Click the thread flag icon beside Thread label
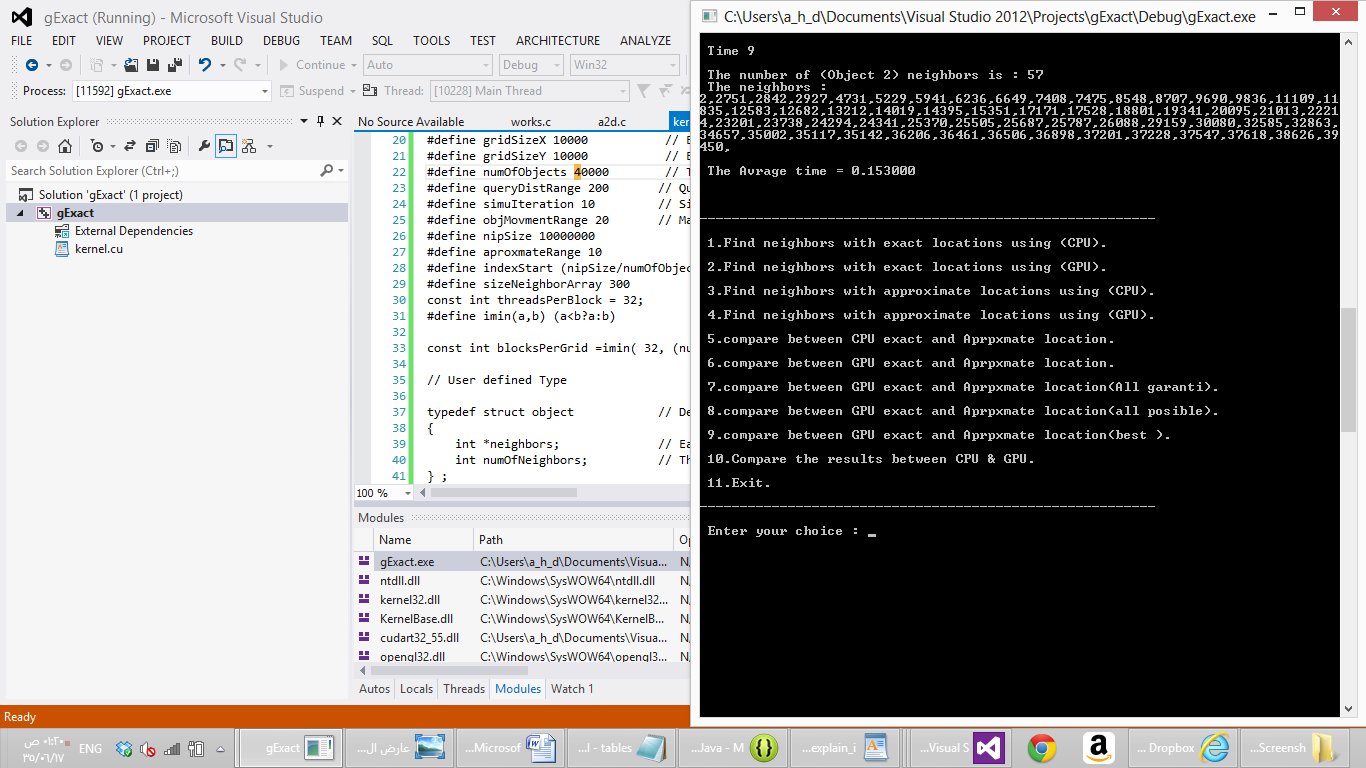The width and height of the screenshot is (1366, 768). click(372, 91)
